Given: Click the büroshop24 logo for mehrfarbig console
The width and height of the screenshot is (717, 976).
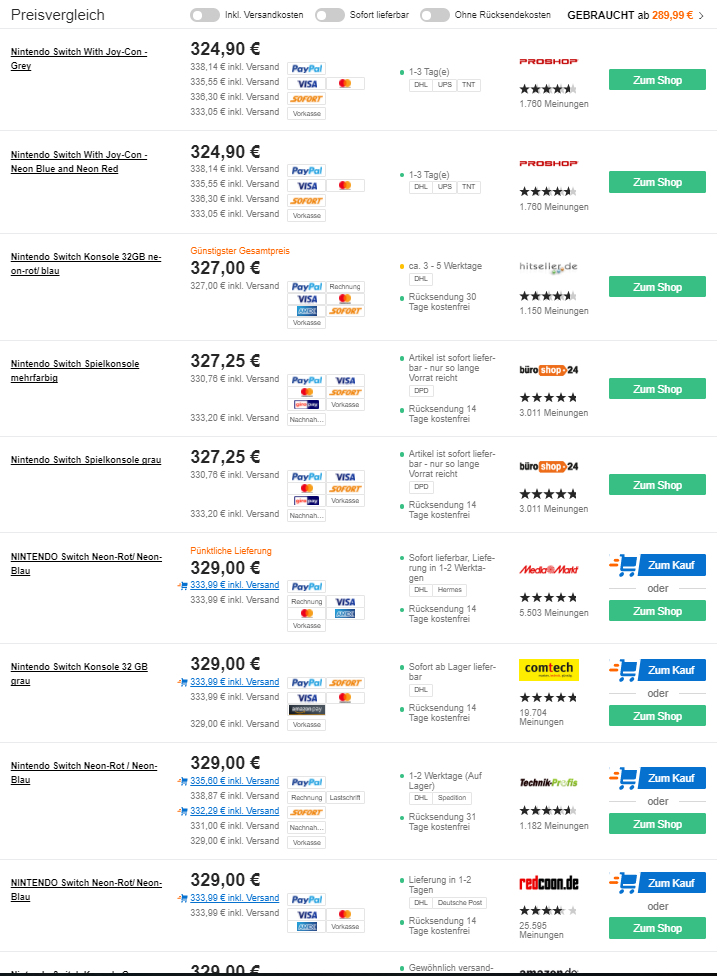Looking at the screenshot, I should [548, 370].
